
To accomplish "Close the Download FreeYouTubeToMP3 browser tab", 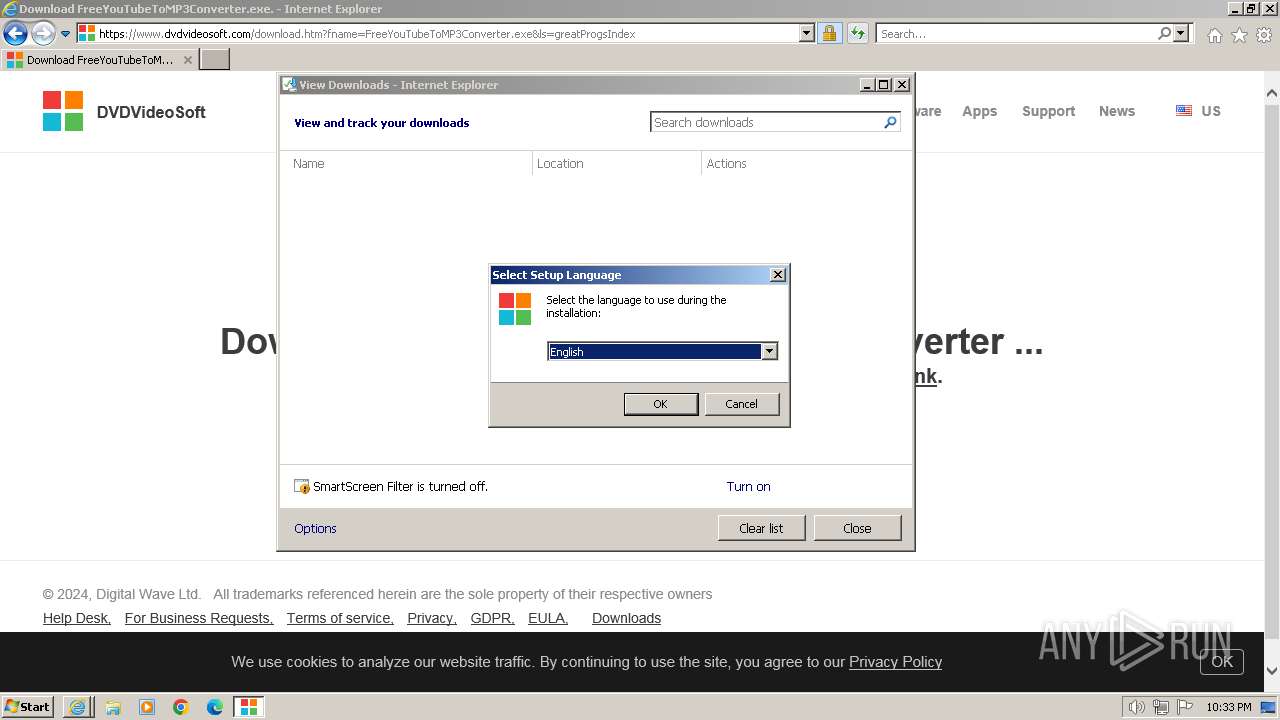I will pyautogui.click(x=187, y=60).
